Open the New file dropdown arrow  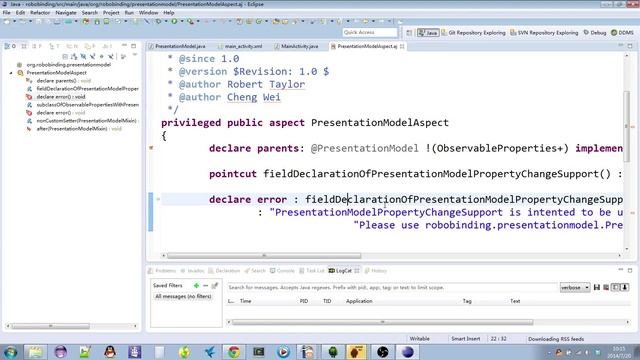coord(15,21)
